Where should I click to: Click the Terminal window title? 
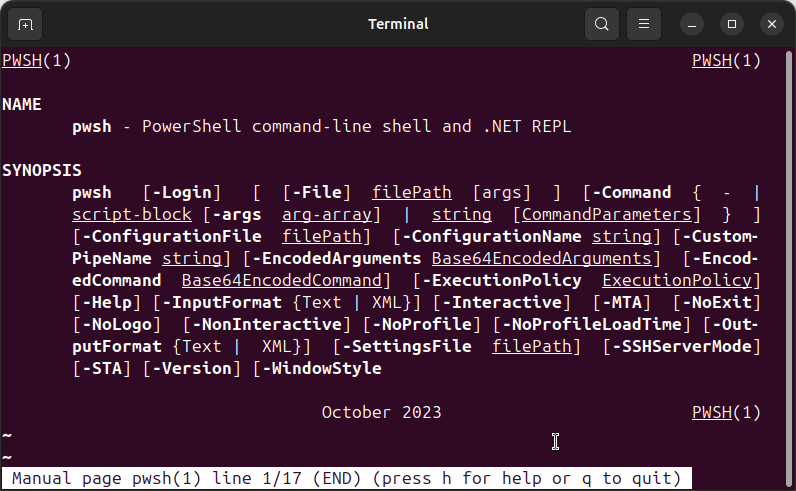coord(398,24)
